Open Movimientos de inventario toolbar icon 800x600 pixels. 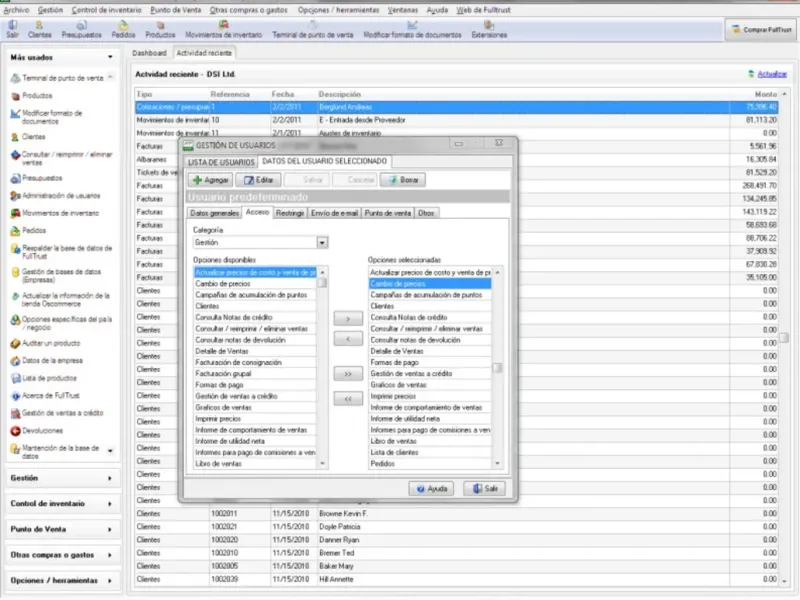pyautogui.click(x=223, y=30)
